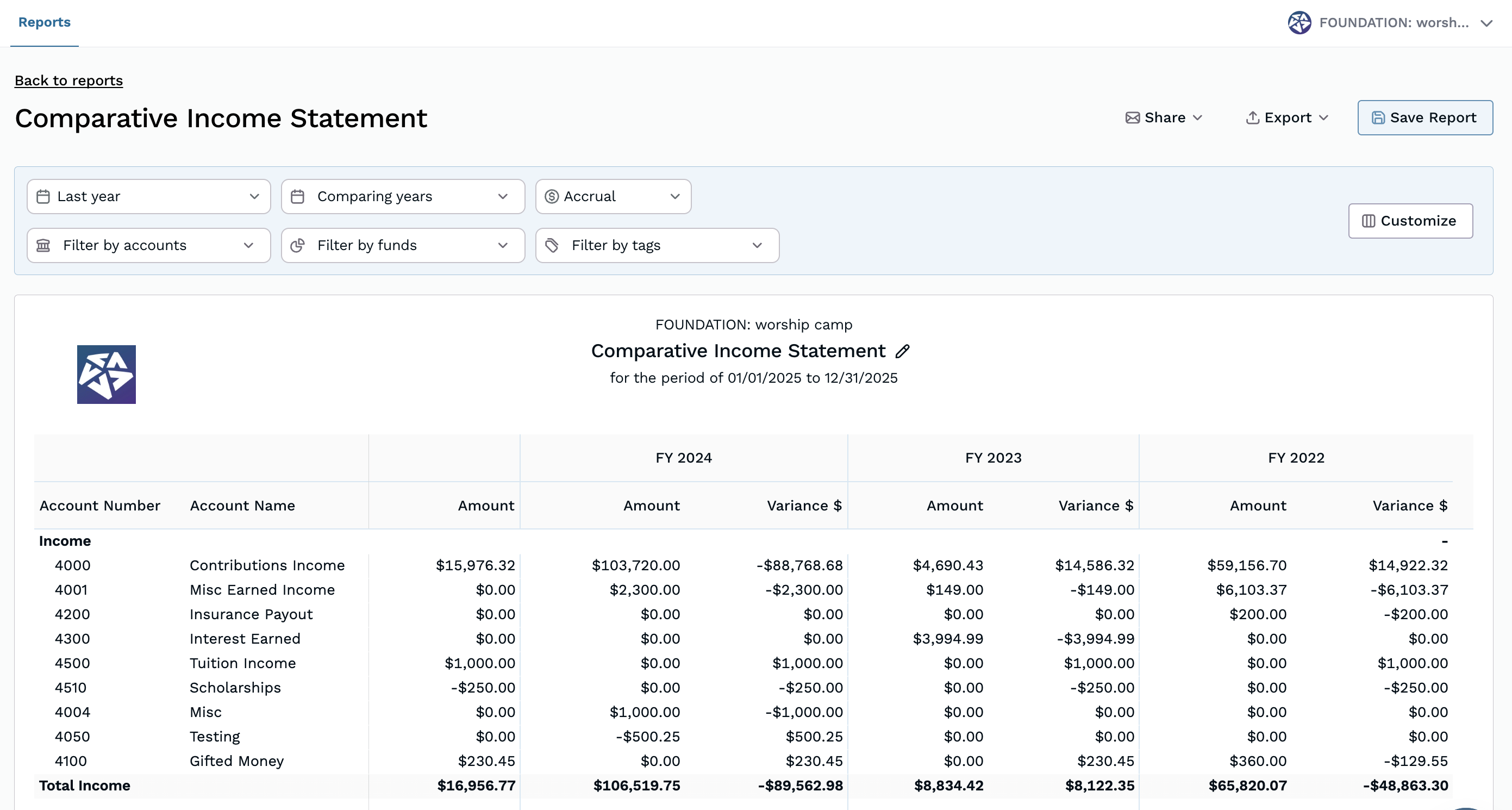This screenshot has width=1512, height=810.
Task: Click the Save Report button
Action: pos(1425,117)
